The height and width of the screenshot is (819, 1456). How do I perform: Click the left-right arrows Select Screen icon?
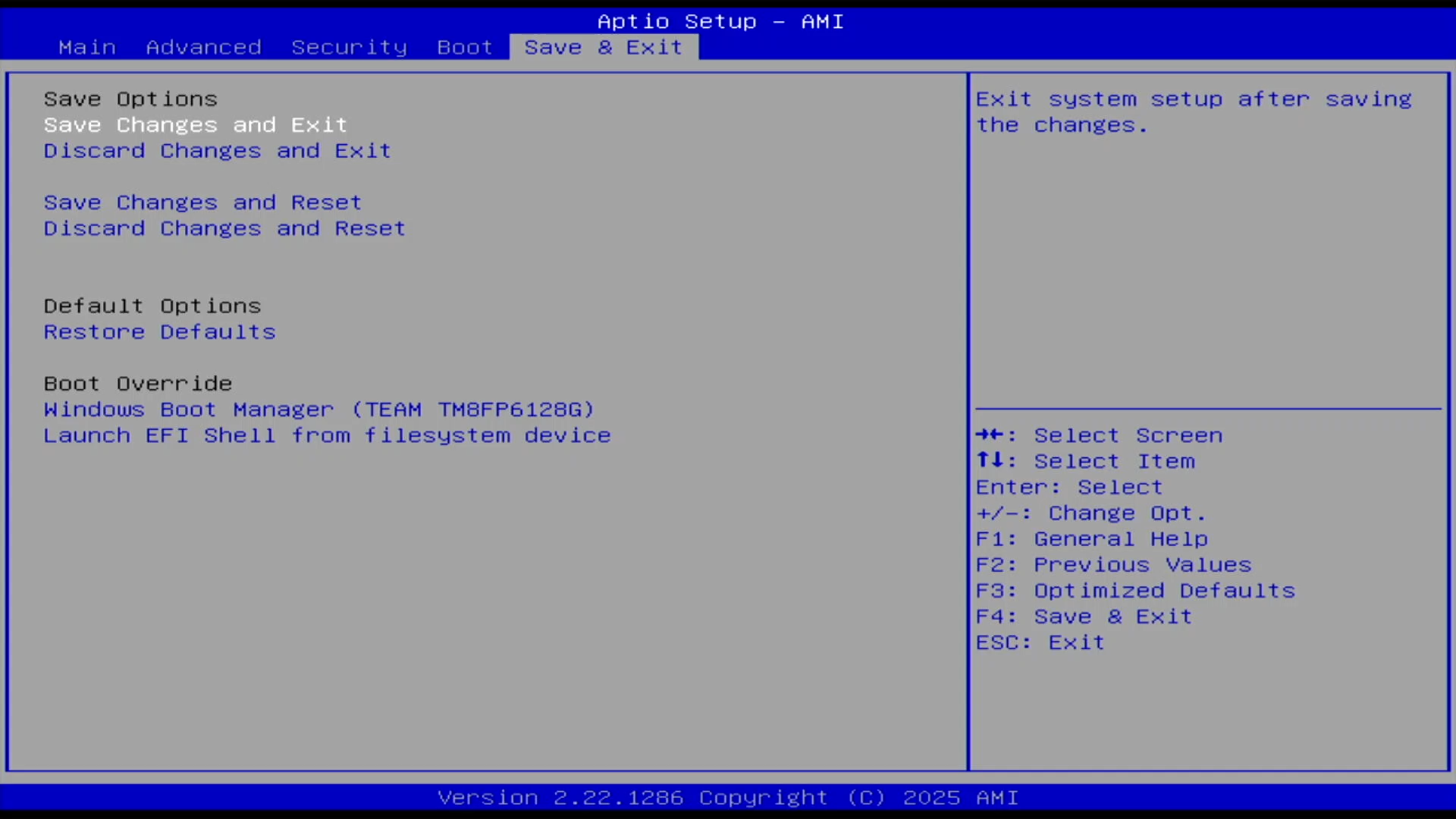click(990, 435)
